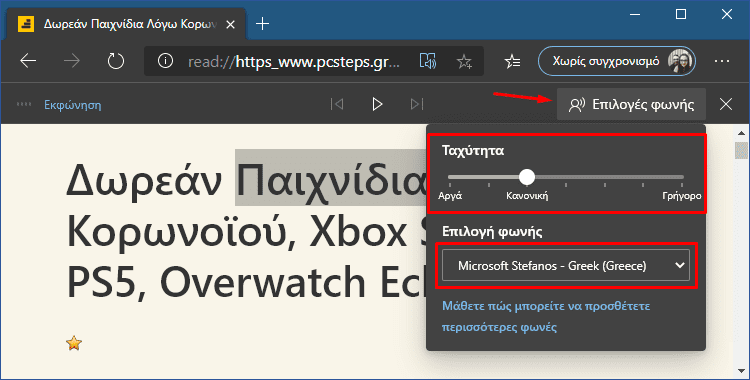This screenshot has height=380, width=750.
Task: Click the scrollbar up arrow
Action: pyautogui.click(x=741, y=133)
